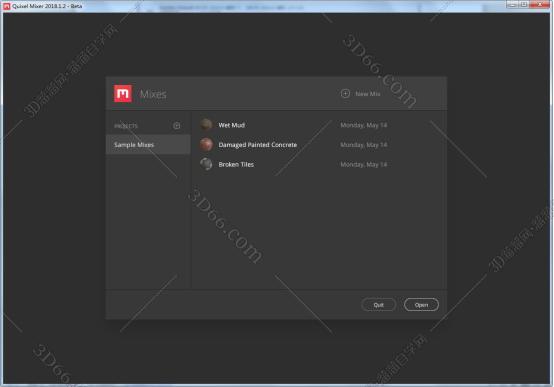Select the Damaged Painted Concrete mix name
This screenshot has width=554, height=387.
coord(258,145)
